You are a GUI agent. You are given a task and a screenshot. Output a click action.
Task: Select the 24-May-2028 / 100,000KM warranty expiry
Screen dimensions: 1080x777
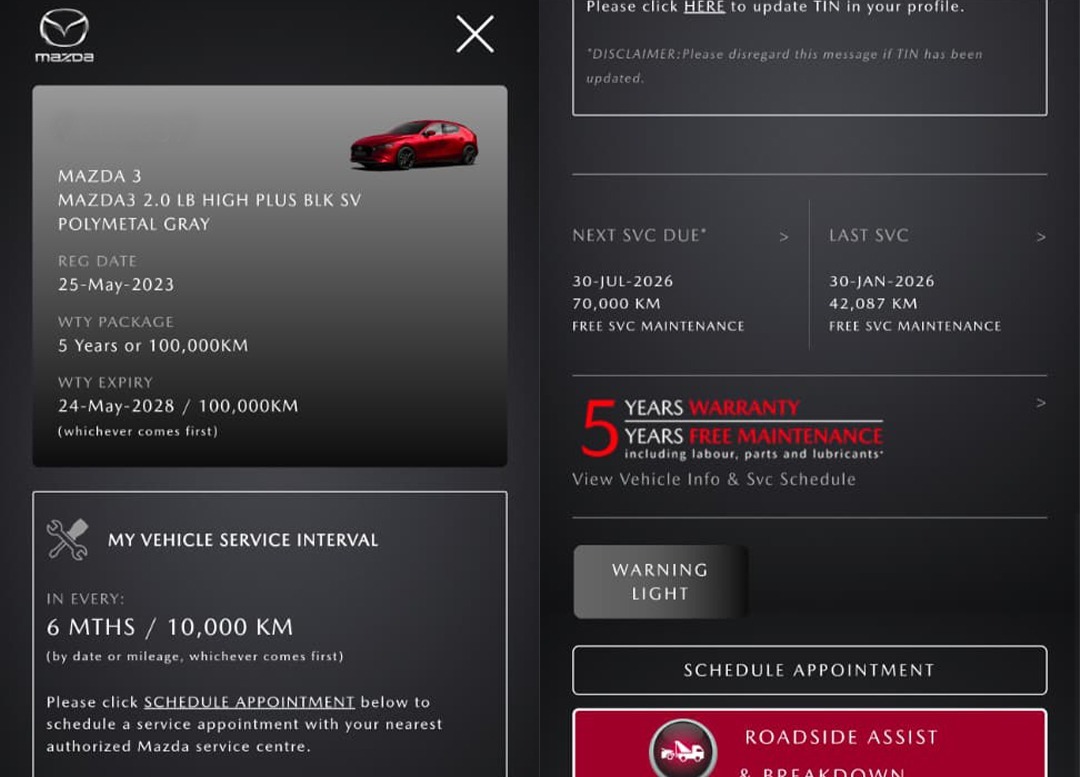(178, 406)
